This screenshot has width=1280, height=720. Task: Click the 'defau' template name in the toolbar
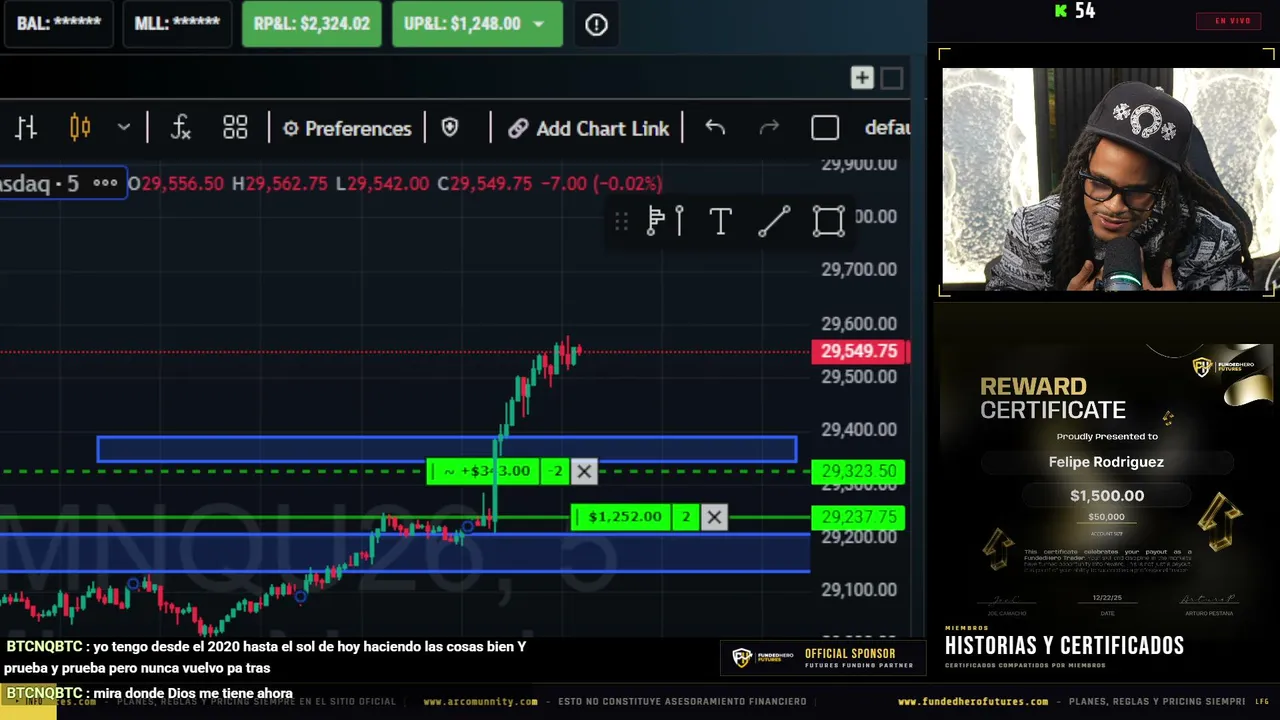point(887,128)
